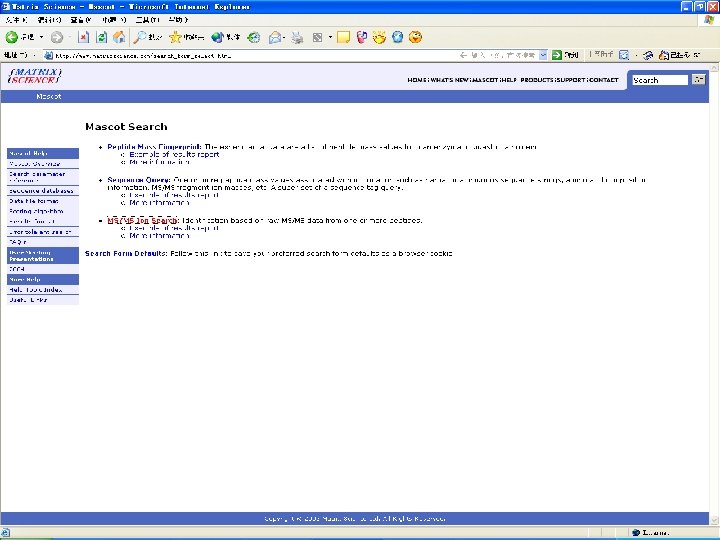This screenshot has height=540, width=720.
Task: Open the Media globe toolbar button
Action: tap(225, 37)
